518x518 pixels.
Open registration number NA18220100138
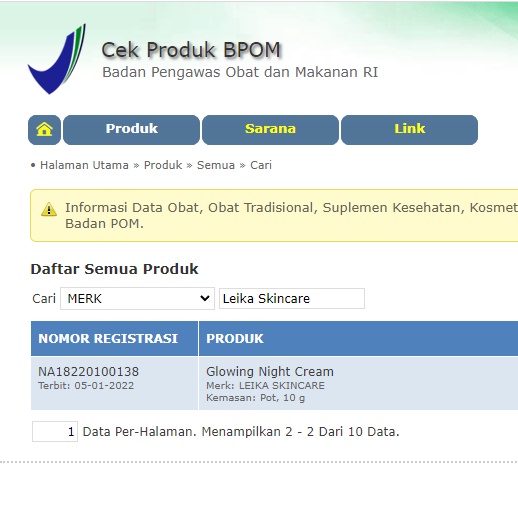pos(88,372)
